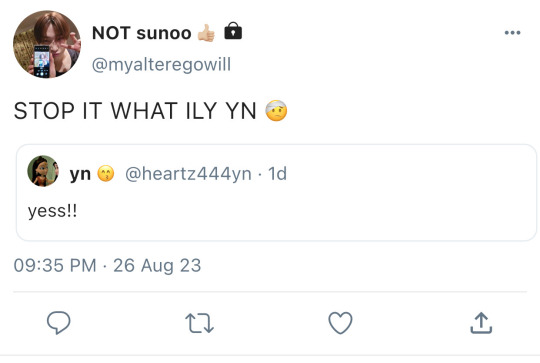Click the thumbs up emoji beside name
This screenshot has height=363, width=540.
point(207,33)
